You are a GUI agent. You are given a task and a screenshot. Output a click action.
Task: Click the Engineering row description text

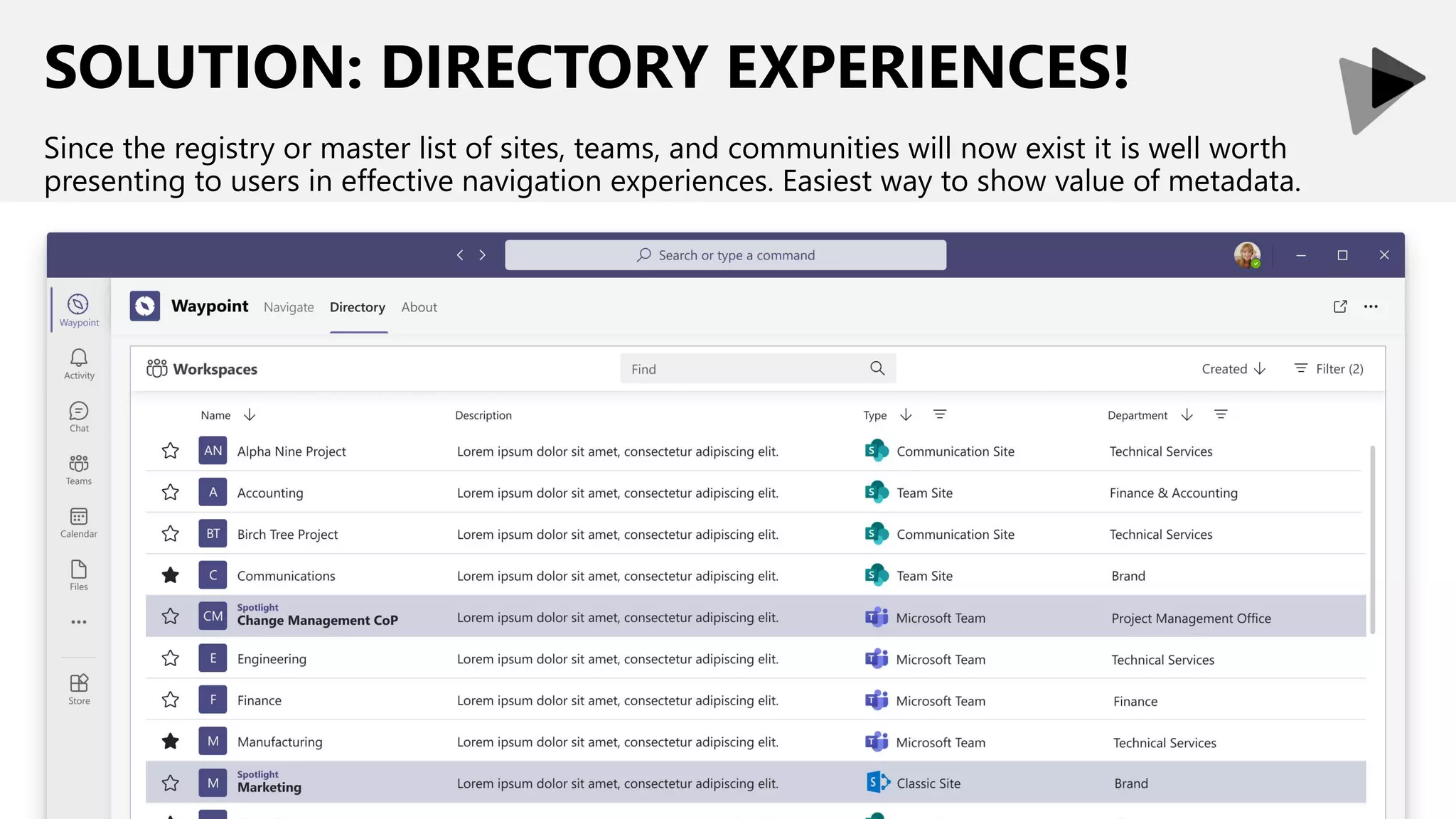[618, 658]
